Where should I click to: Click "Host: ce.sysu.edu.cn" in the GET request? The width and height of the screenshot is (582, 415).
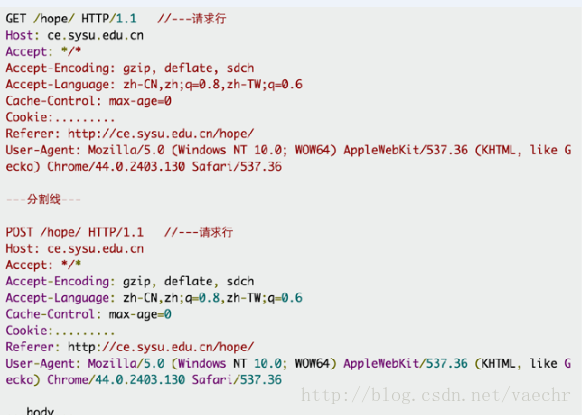74,36
